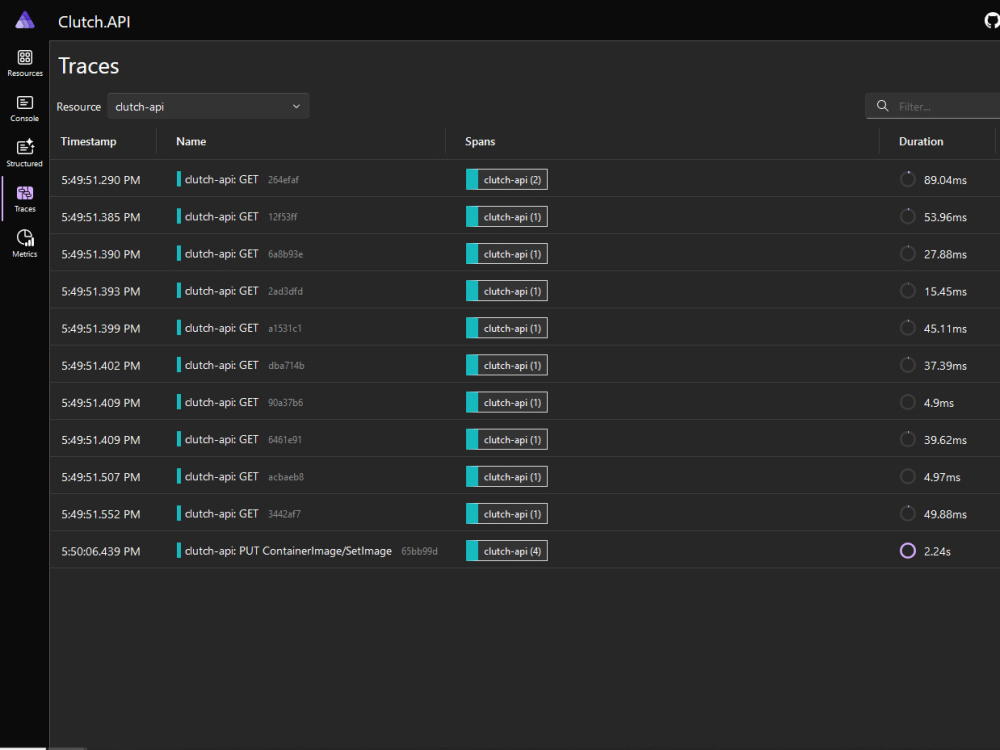Screen dimensions: 1000x750
Task: Click the clutch-api (4) span badge
Action: click(507, 551)
